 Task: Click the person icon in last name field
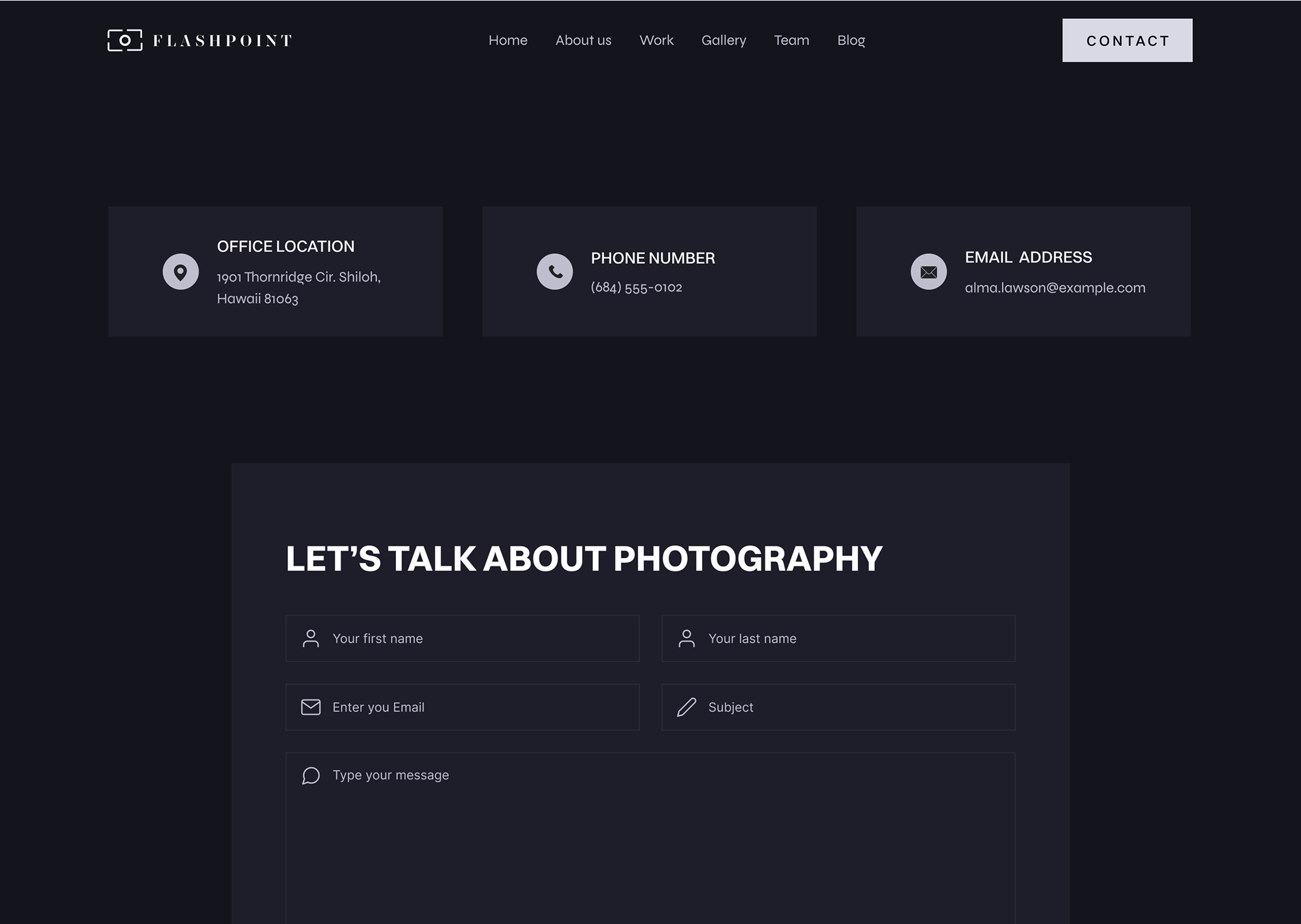click(686, 639)
